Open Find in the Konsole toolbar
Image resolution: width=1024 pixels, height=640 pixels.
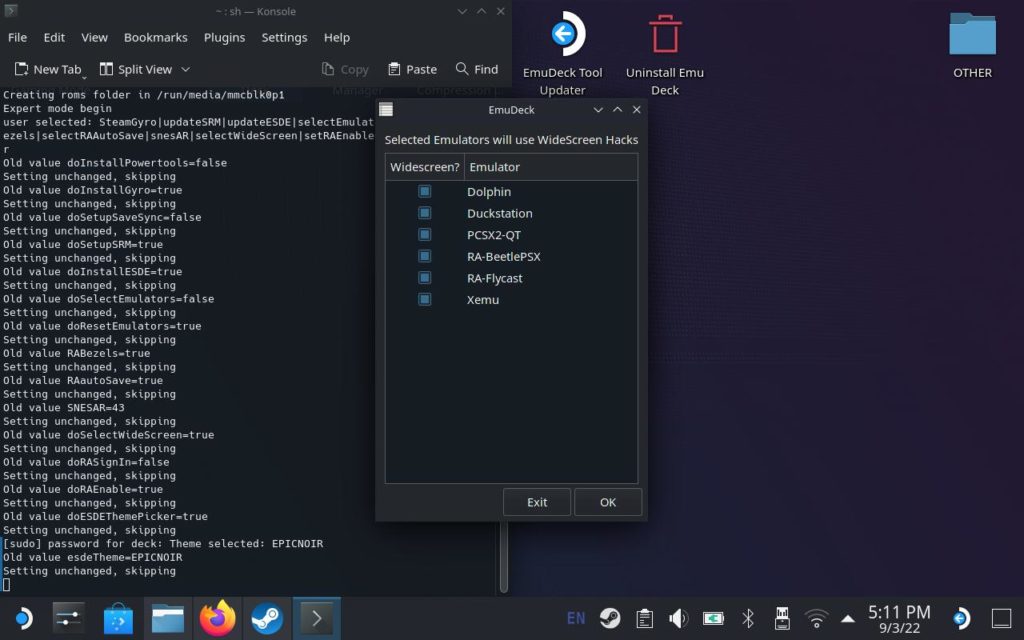point(477,69)
